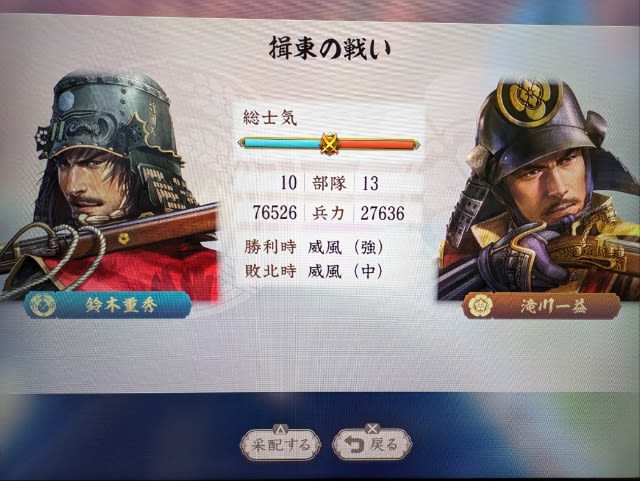Click the triangle symbol above 采配する

tap(280, 430)
